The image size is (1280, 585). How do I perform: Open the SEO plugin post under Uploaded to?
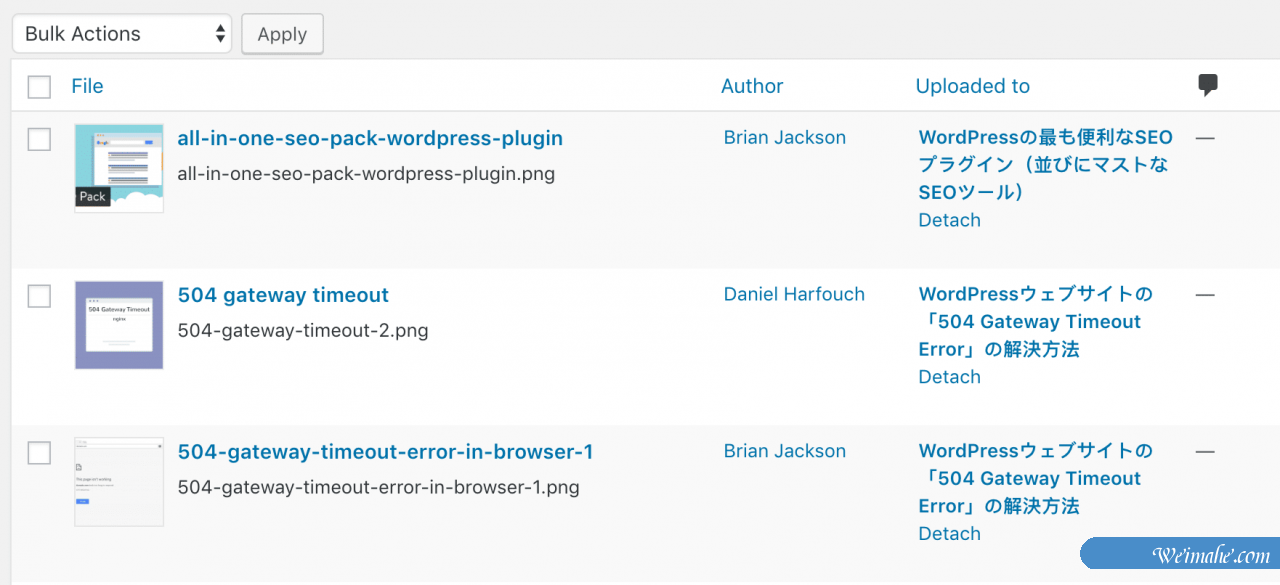pyautogui.click(x=1044, y=164)
